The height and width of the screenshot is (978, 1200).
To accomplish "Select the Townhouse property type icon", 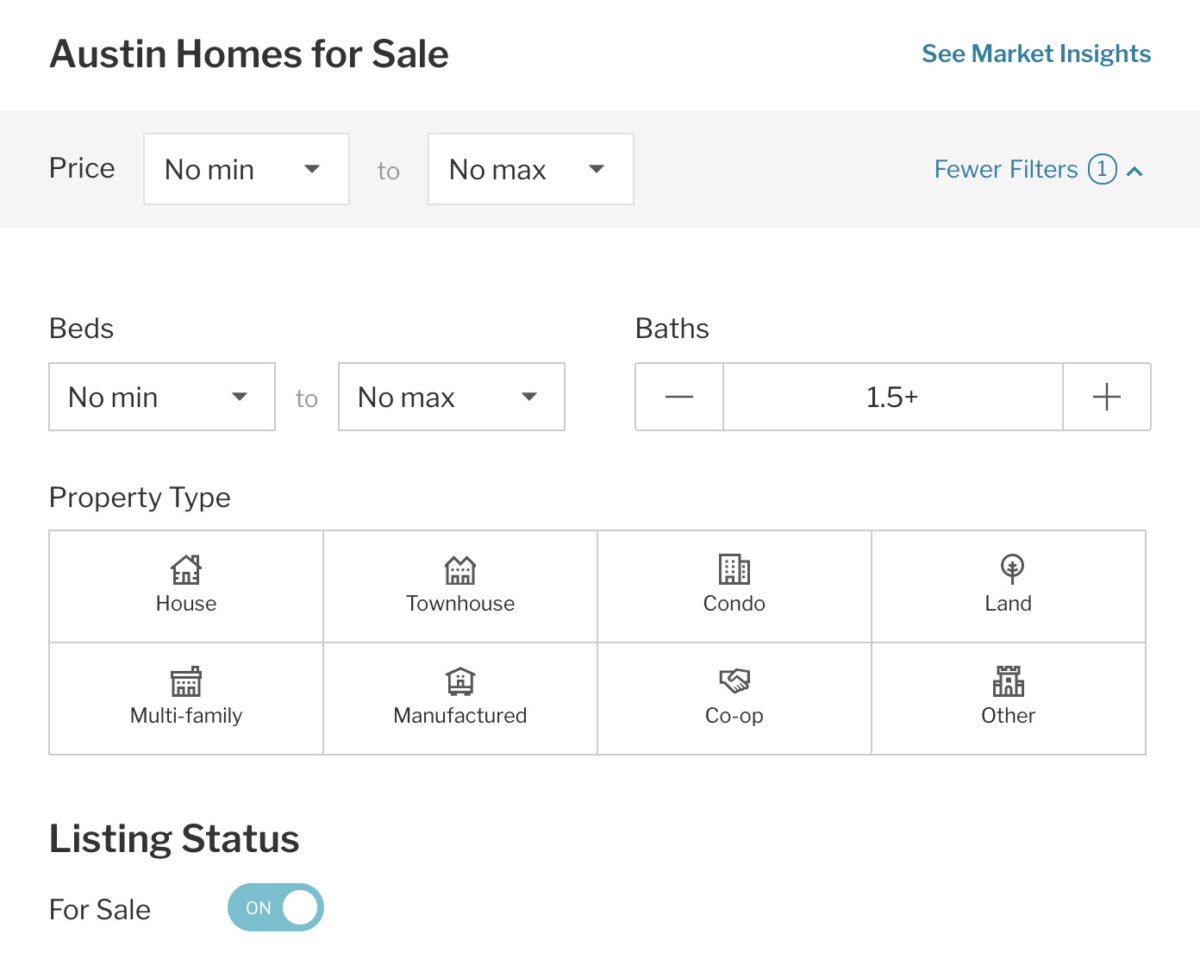I will pos(460,570).
